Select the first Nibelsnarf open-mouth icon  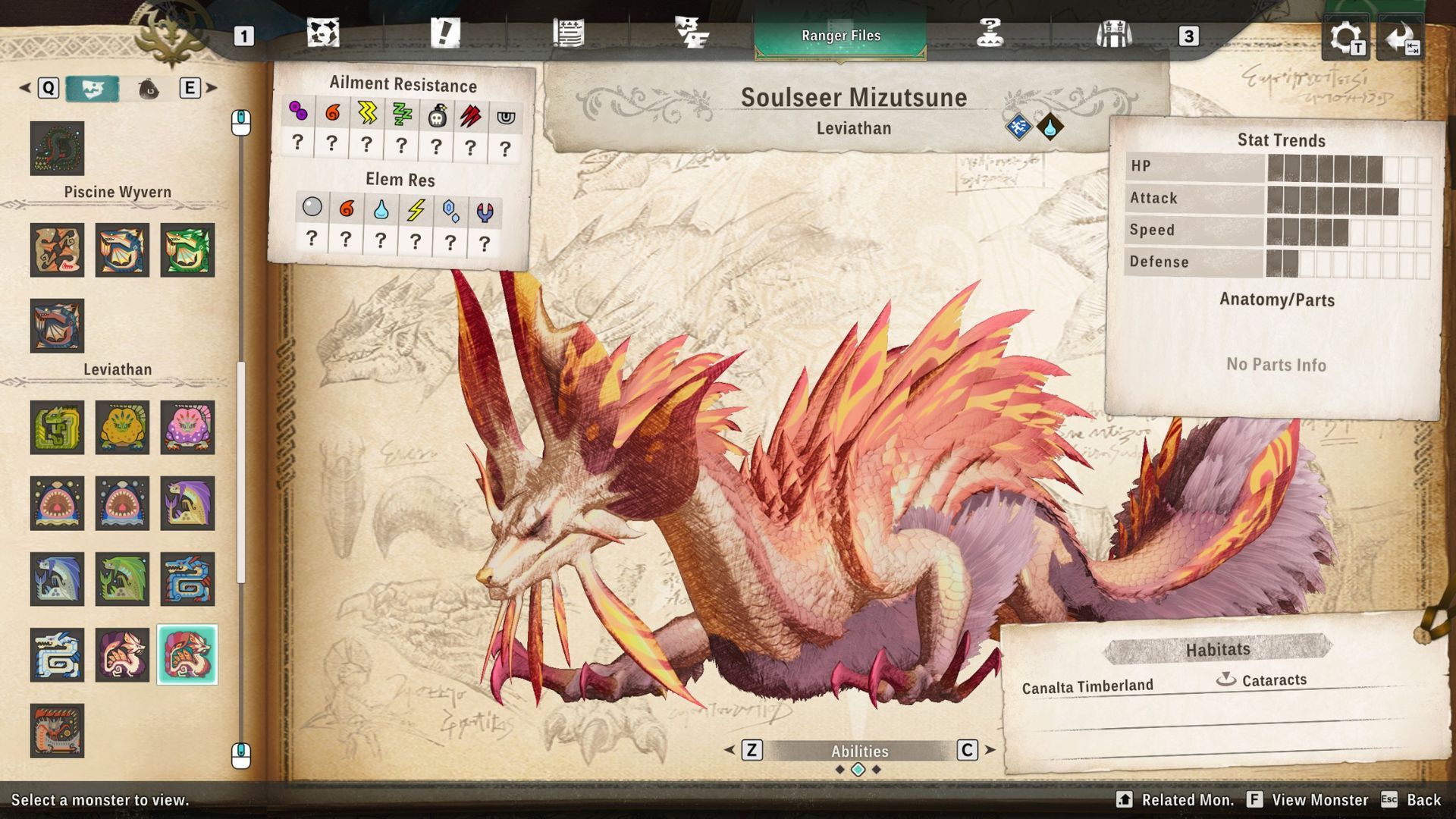57,504
